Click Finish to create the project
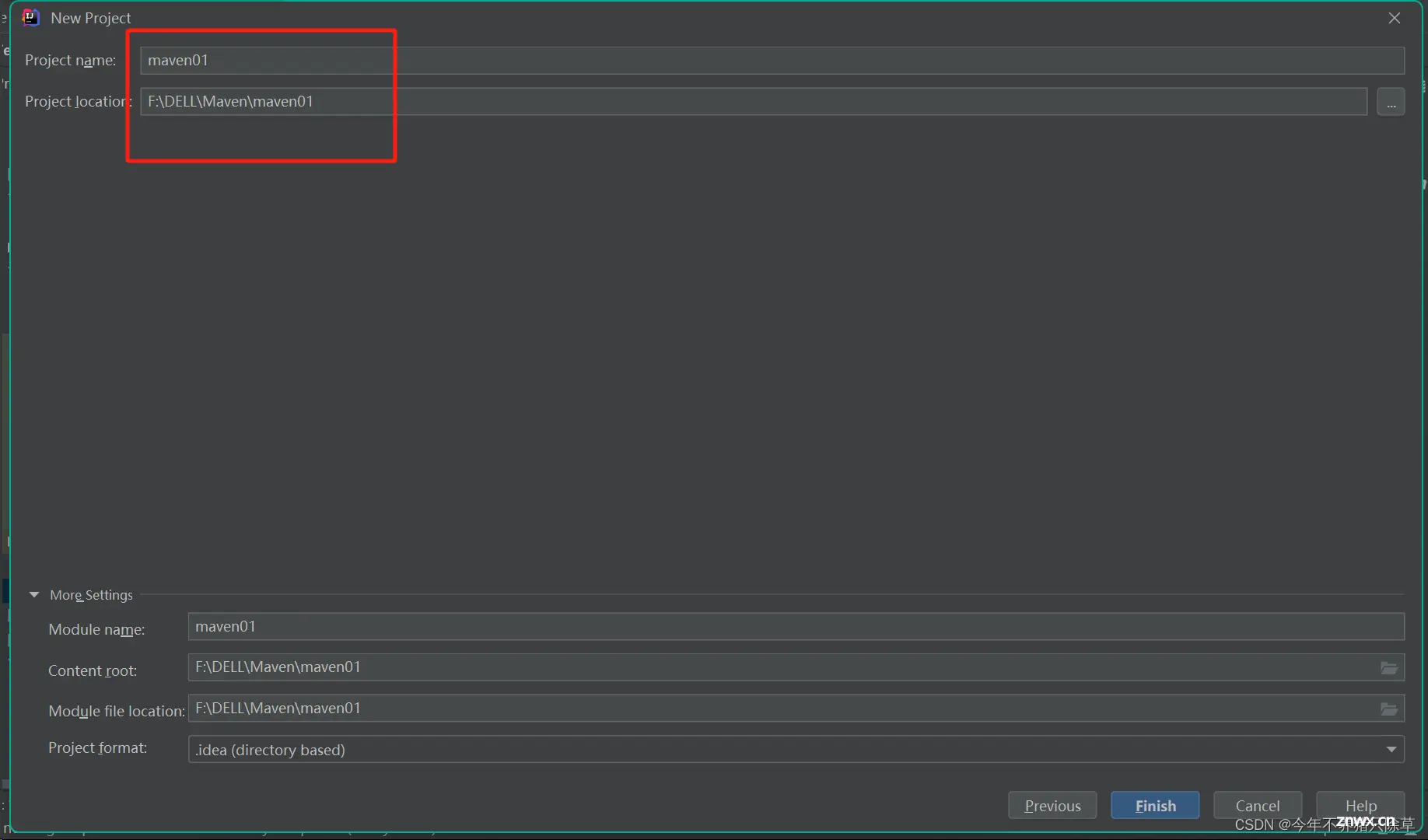This screenshot has height=840, width=1428. 1155,806
